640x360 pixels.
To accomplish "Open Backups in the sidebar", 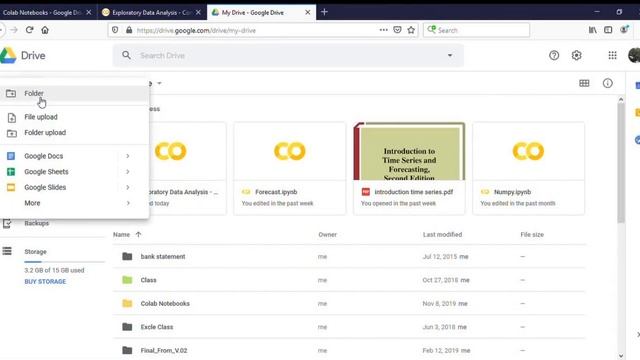I will [x=36, y=223].
